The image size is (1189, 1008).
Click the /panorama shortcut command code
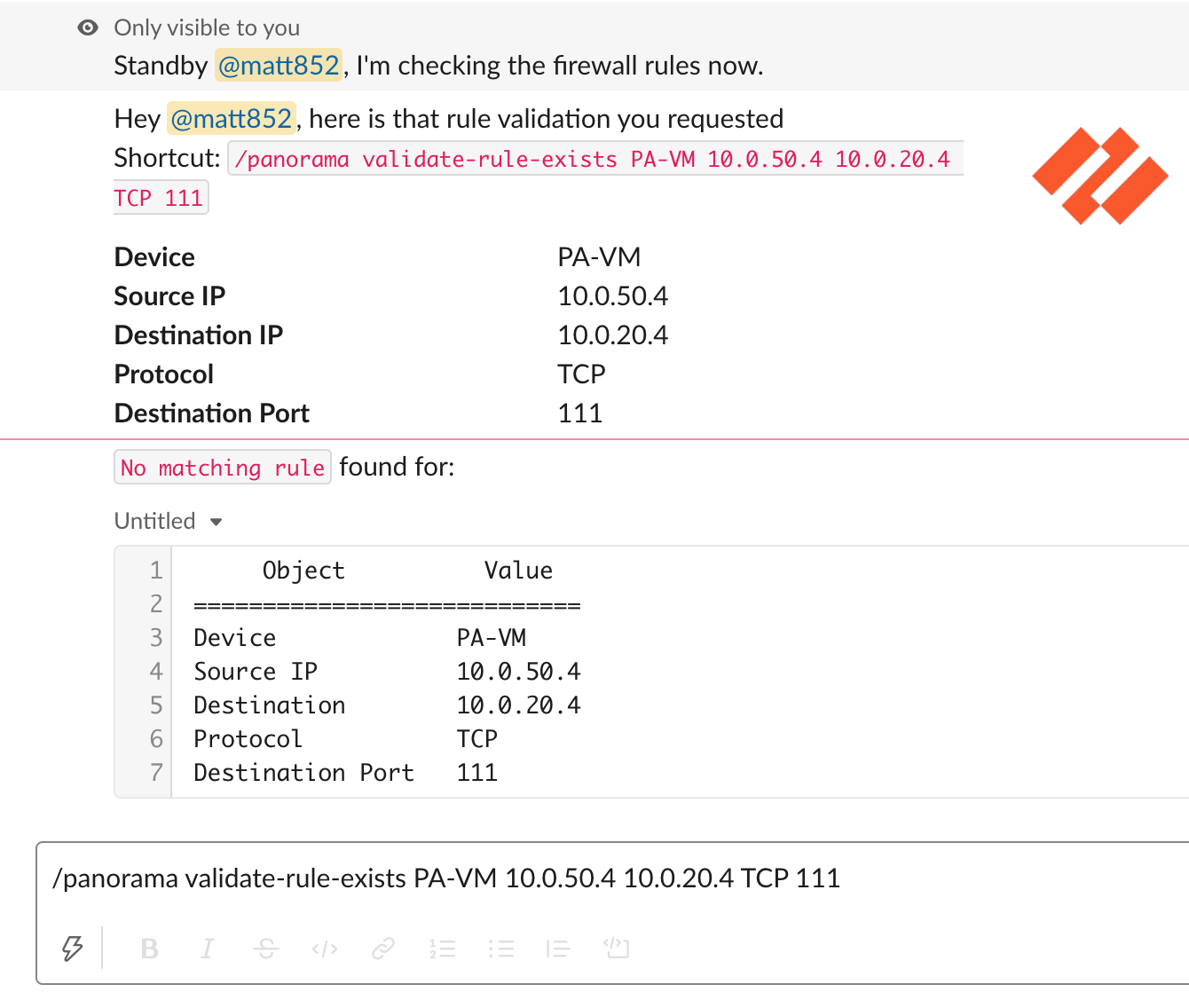(x=595, y=159)
